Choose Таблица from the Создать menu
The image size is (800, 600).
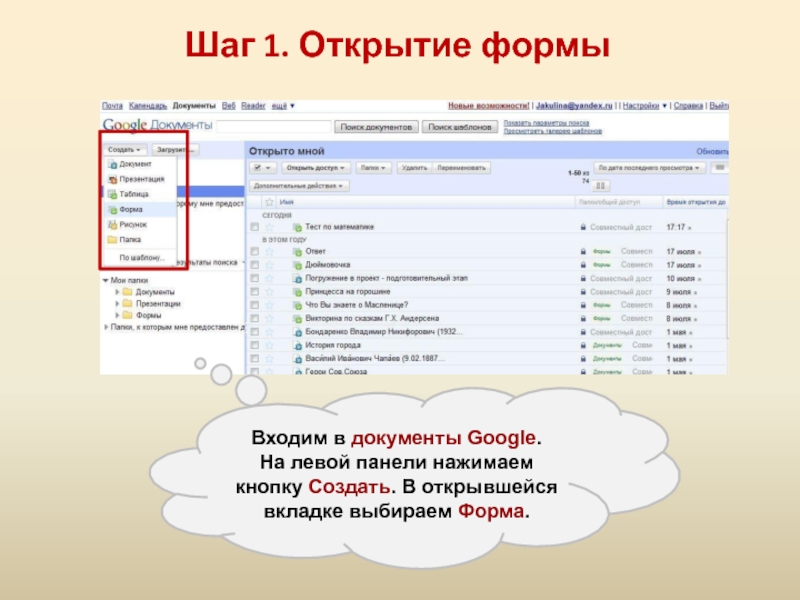[141, 194]
